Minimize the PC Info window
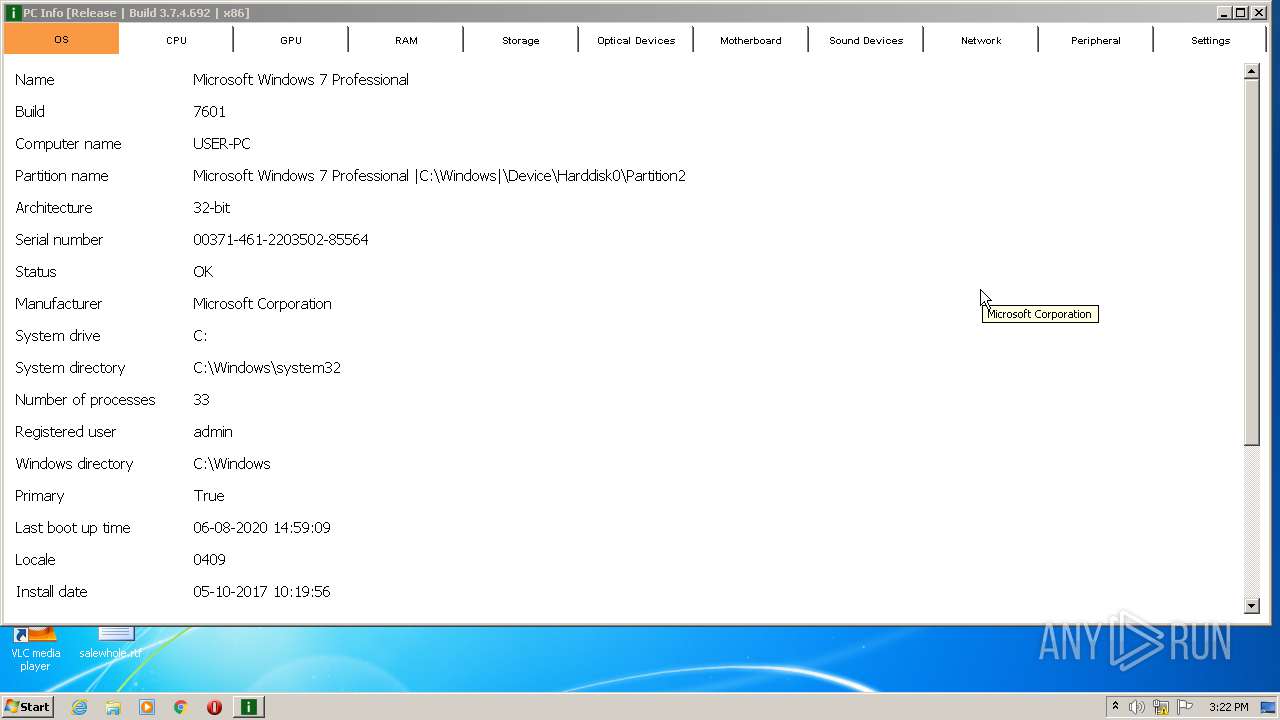This screenshot has width=1280, height=720. click(1225, 13)
